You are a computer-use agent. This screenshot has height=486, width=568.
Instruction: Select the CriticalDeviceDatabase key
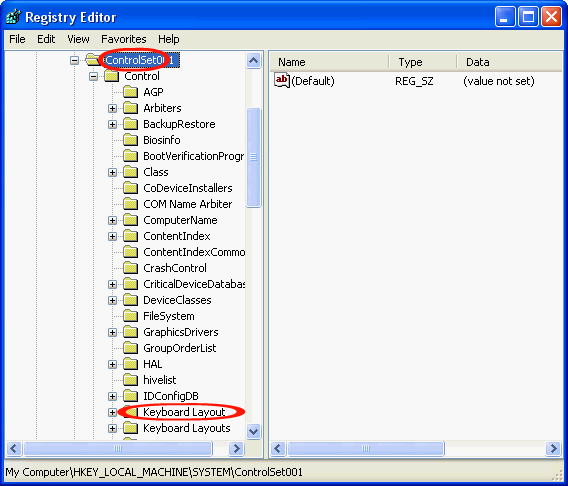194,284
